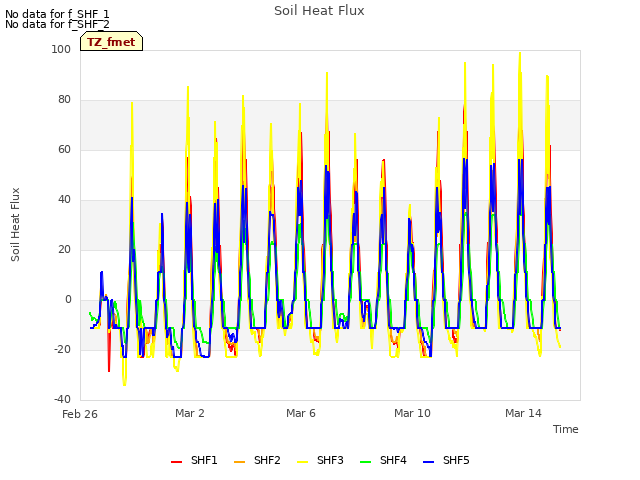Click the Feb 26 x-axis tick label

(x=80, y=414)
